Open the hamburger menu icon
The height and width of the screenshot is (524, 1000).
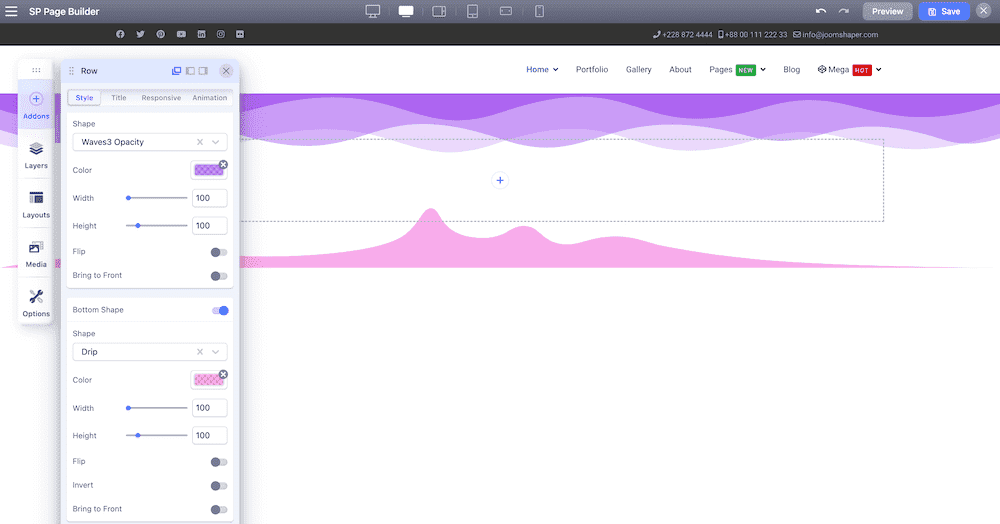tap(11, 11)
